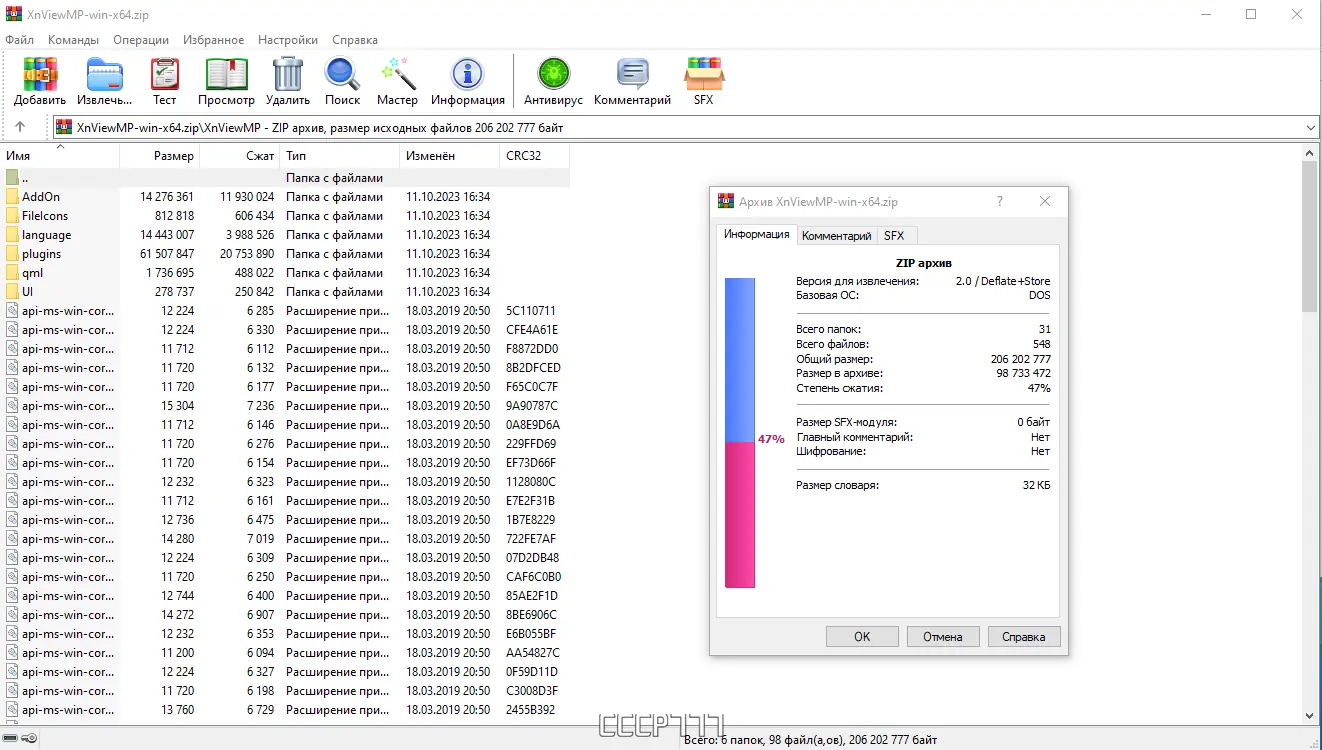
Task: Open the Избранное menu
Action: (x=214, y=40)
